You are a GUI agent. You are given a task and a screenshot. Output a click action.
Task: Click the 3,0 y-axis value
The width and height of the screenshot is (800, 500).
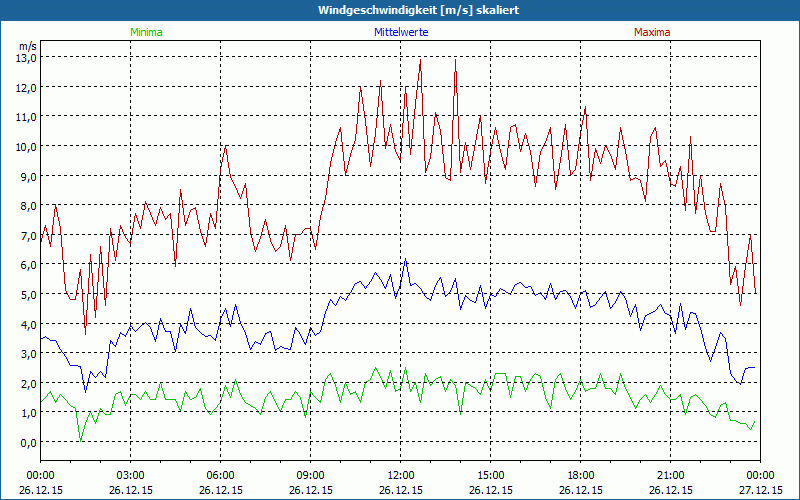28,353
